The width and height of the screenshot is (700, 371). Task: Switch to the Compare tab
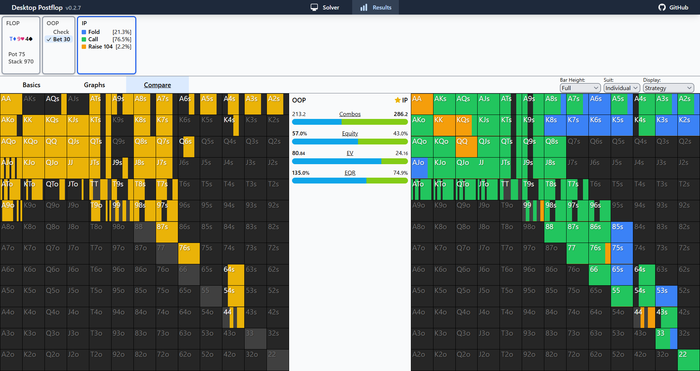click(157, 85)
